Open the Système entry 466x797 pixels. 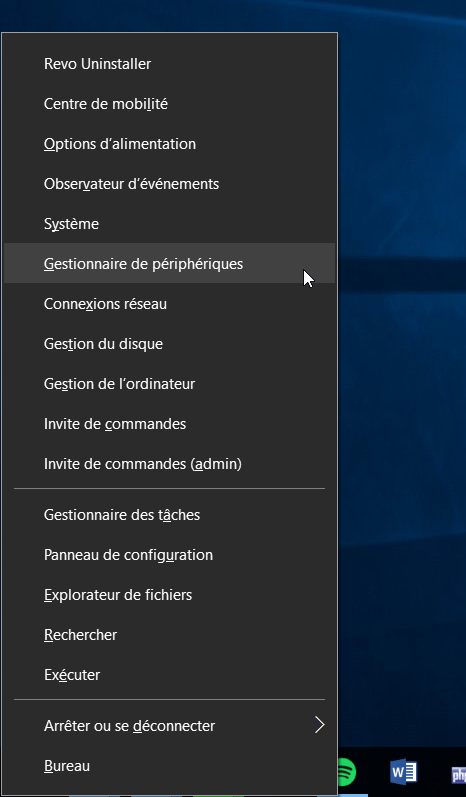point(169,224)
